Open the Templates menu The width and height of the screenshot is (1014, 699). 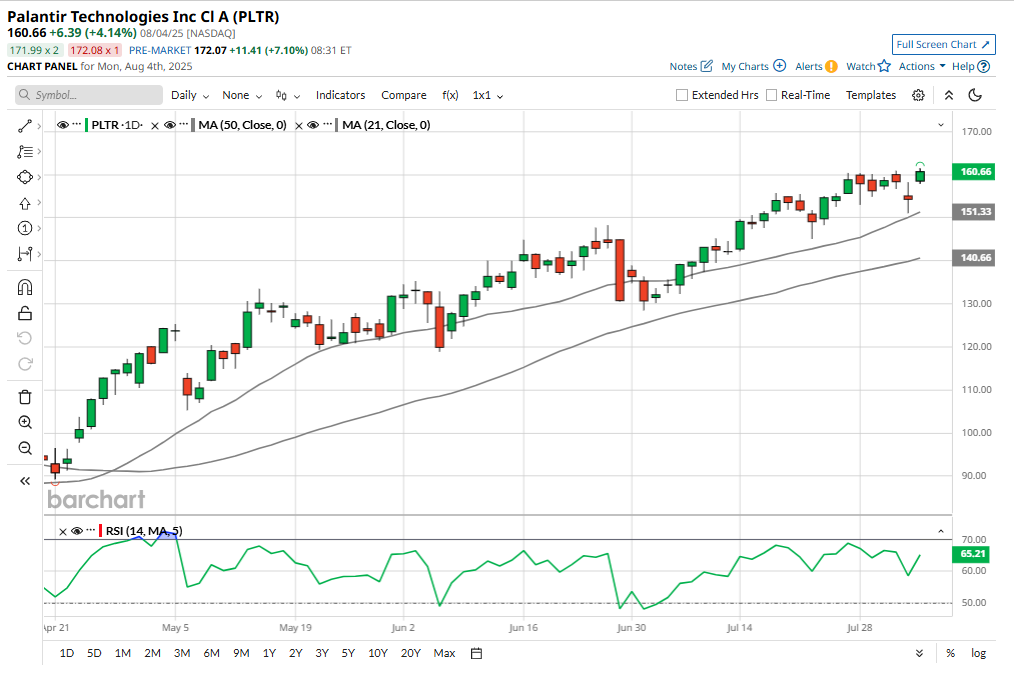pos(870,96)
